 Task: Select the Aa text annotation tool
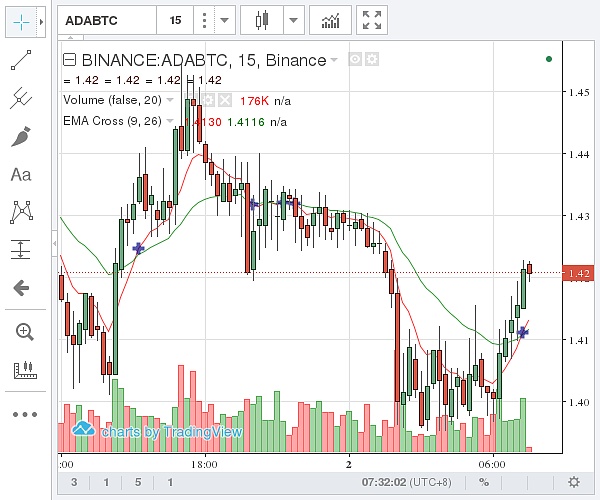coord(21,174)
